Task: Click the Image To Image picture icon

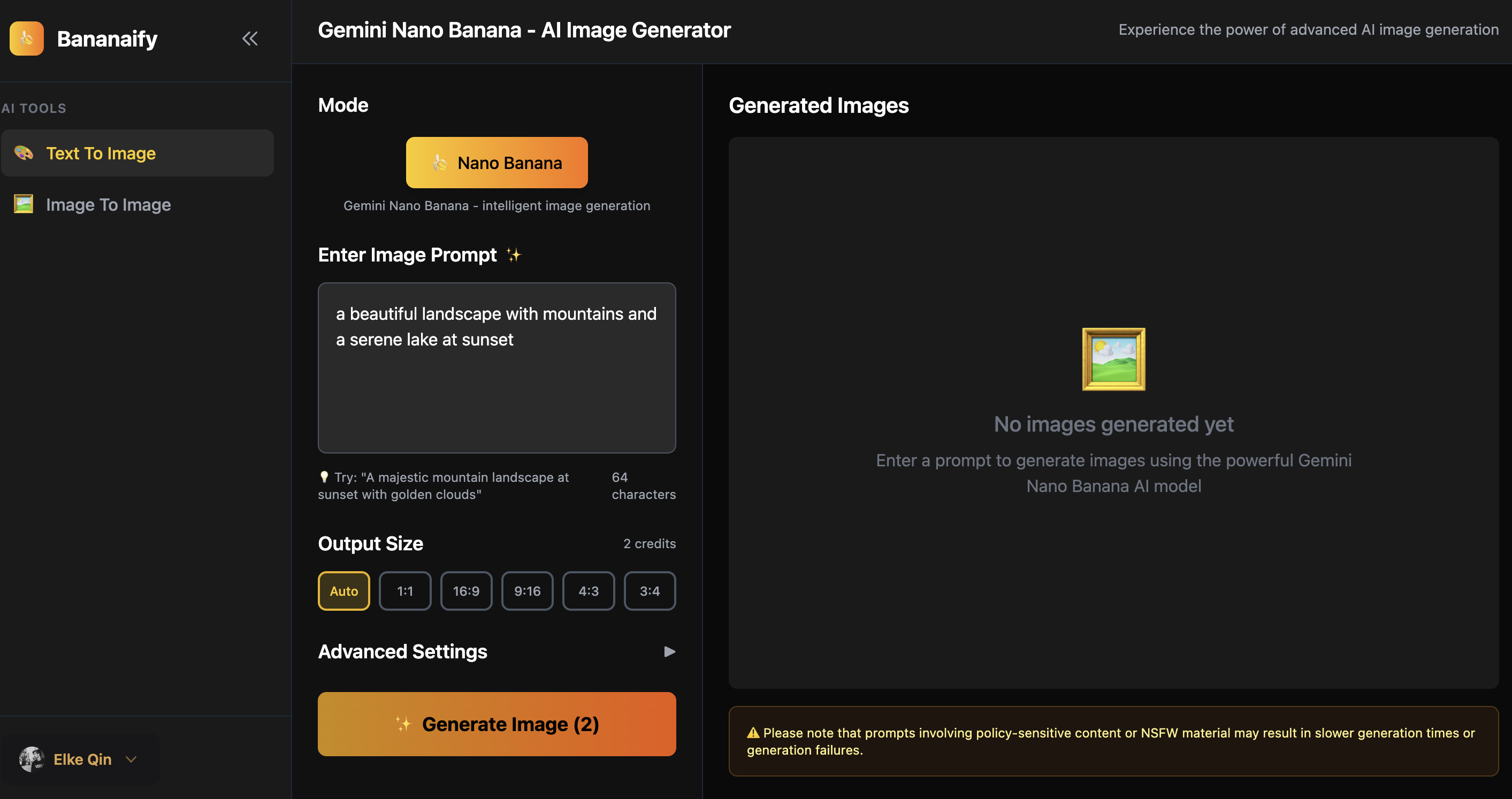Action: coord(24,204)
